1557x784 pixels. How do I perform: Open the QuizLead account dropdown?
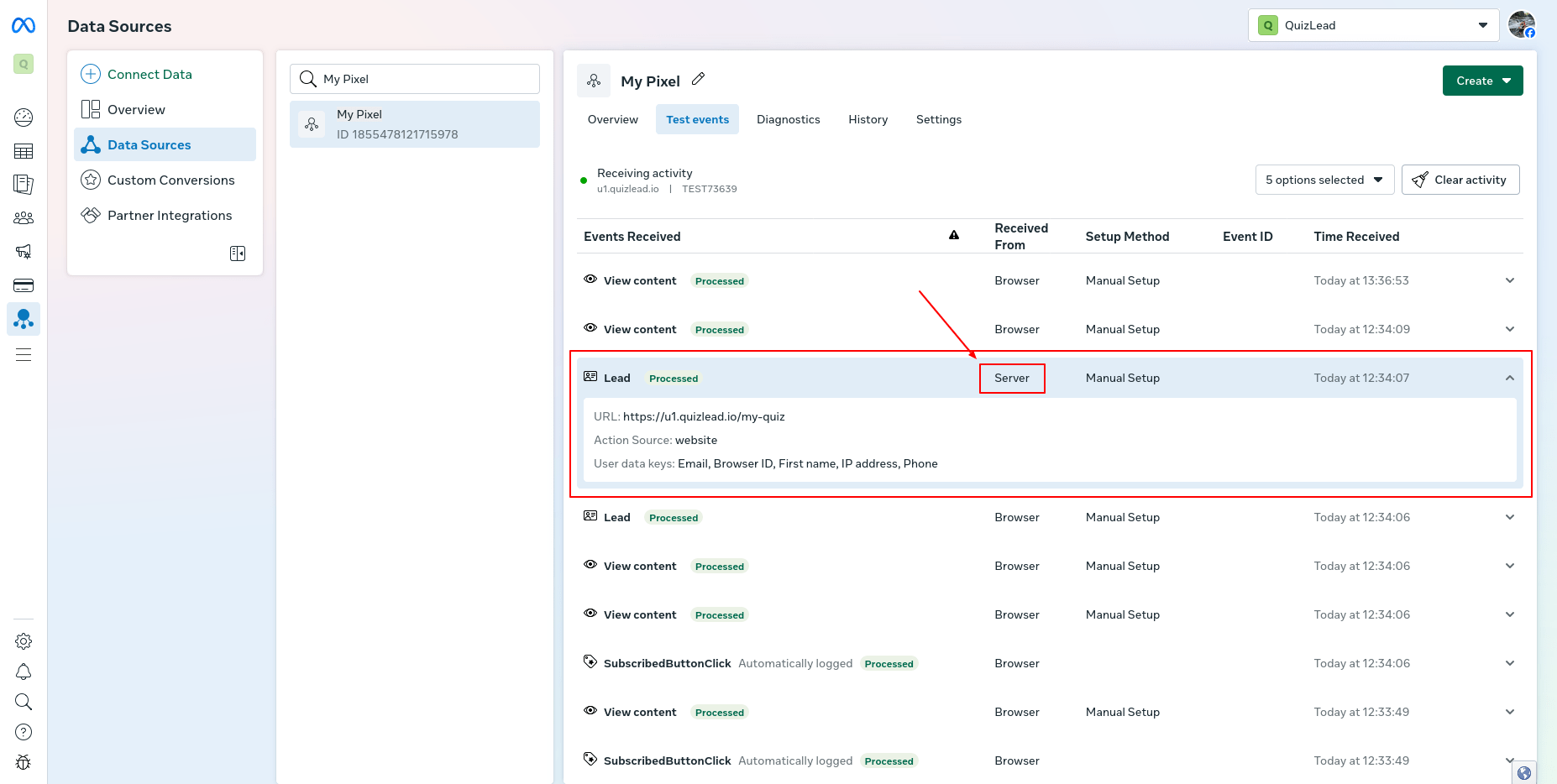[1374, 25]
